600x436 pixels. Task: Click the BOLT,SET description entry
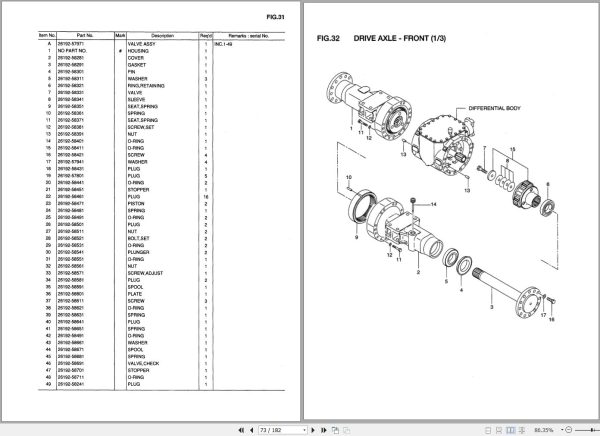(x=139, y=238)
